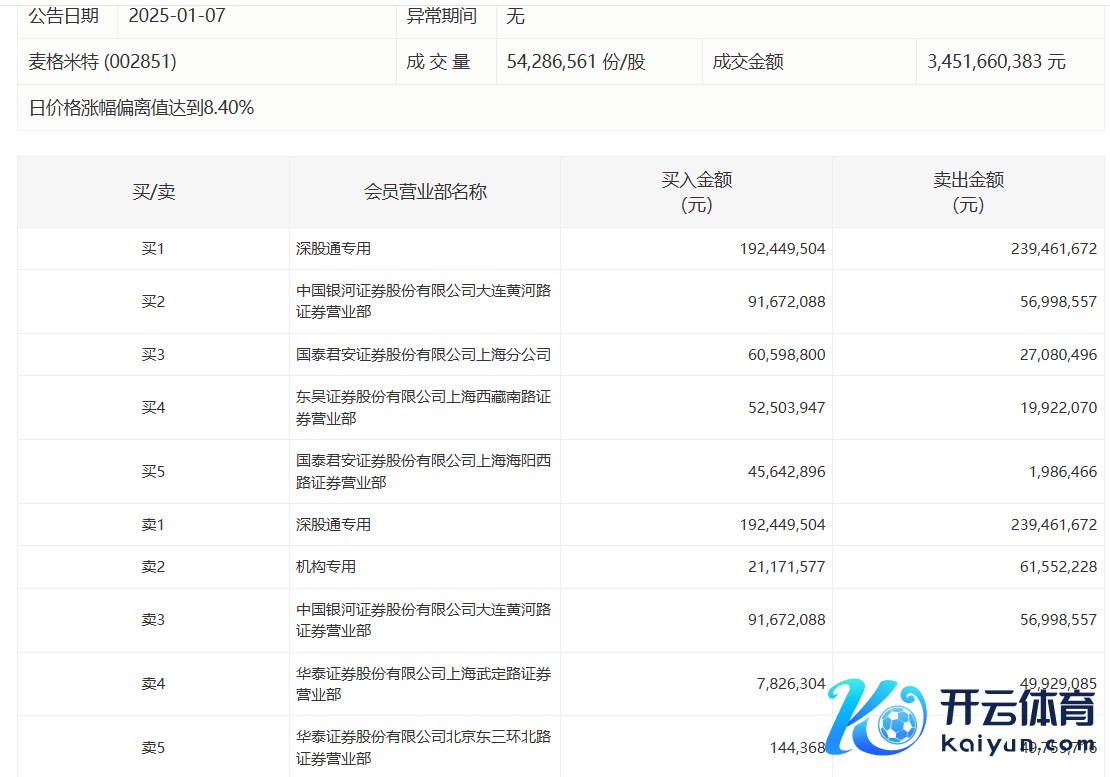The width and height of the screenshot is (1110, 777).
Task: Click the turnover amount 3,451,660,383 元
Action: tap(996, 62)
